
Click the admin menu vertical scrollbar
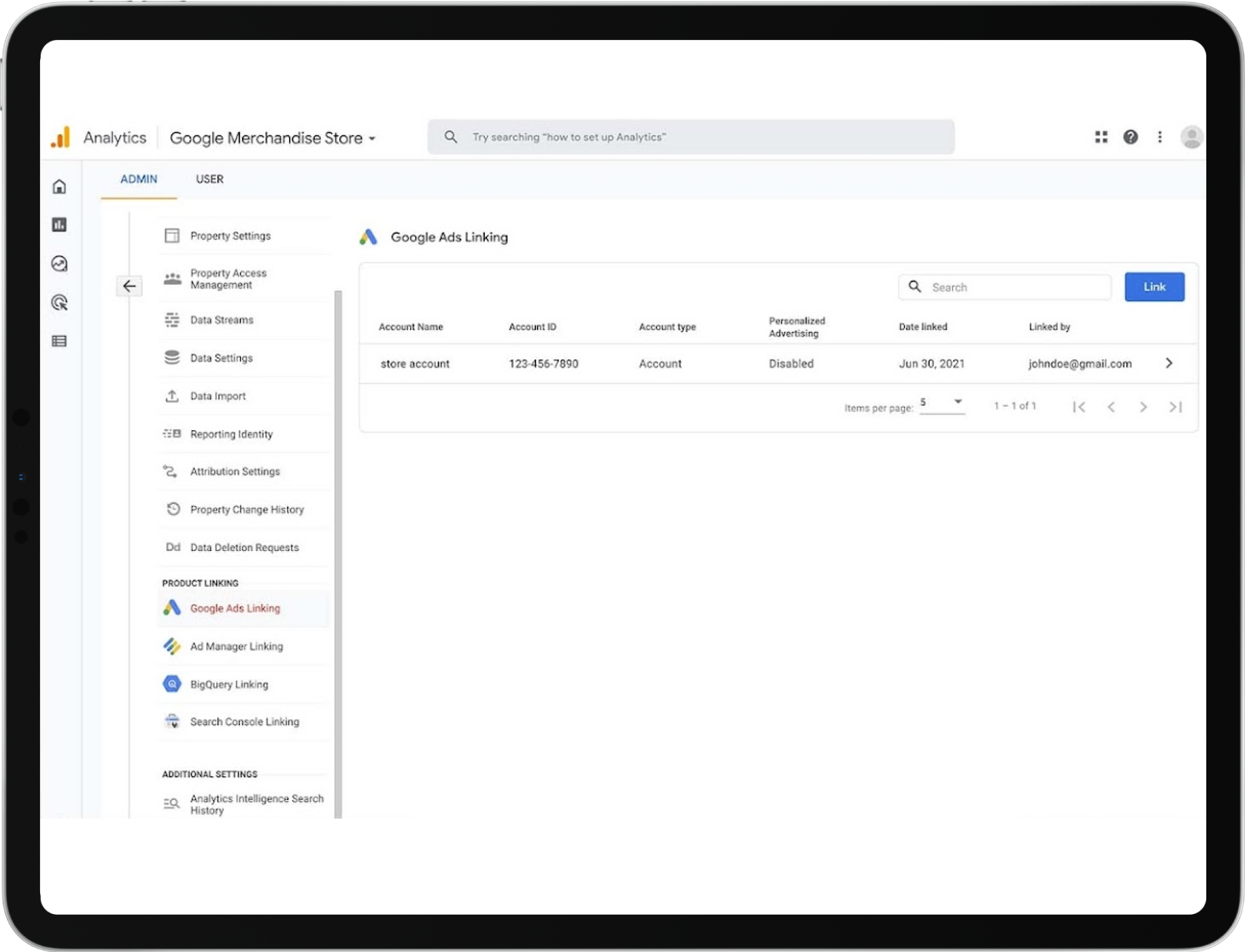338,553
